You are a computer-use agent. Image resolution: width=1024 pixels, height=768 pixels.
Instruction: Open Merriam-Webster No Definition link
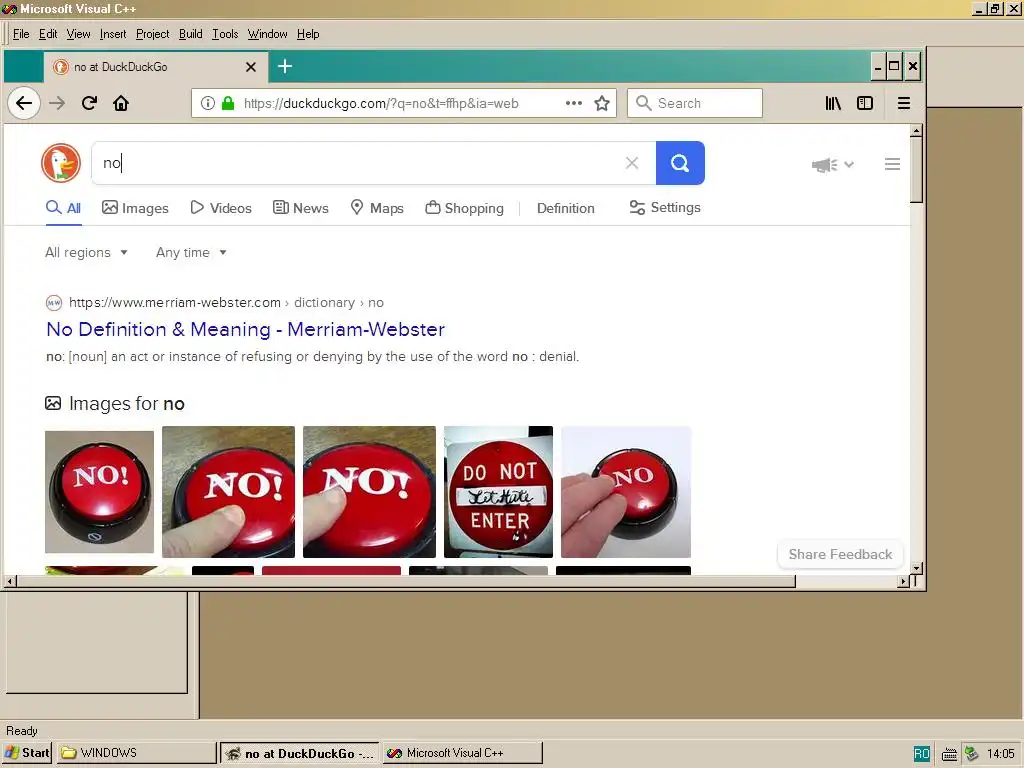pyautogui.click(x=246, y=330)
